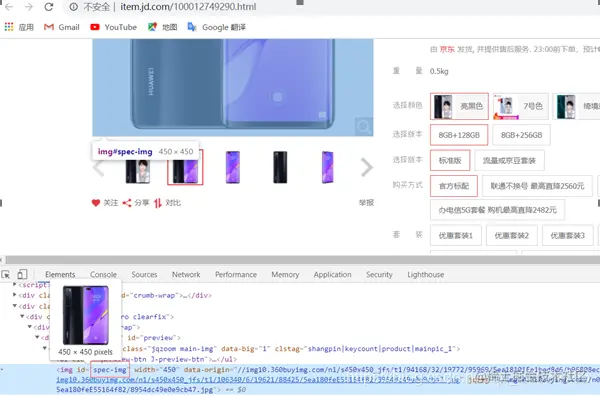Choose the 亮黑色 color option

[459, 106]
